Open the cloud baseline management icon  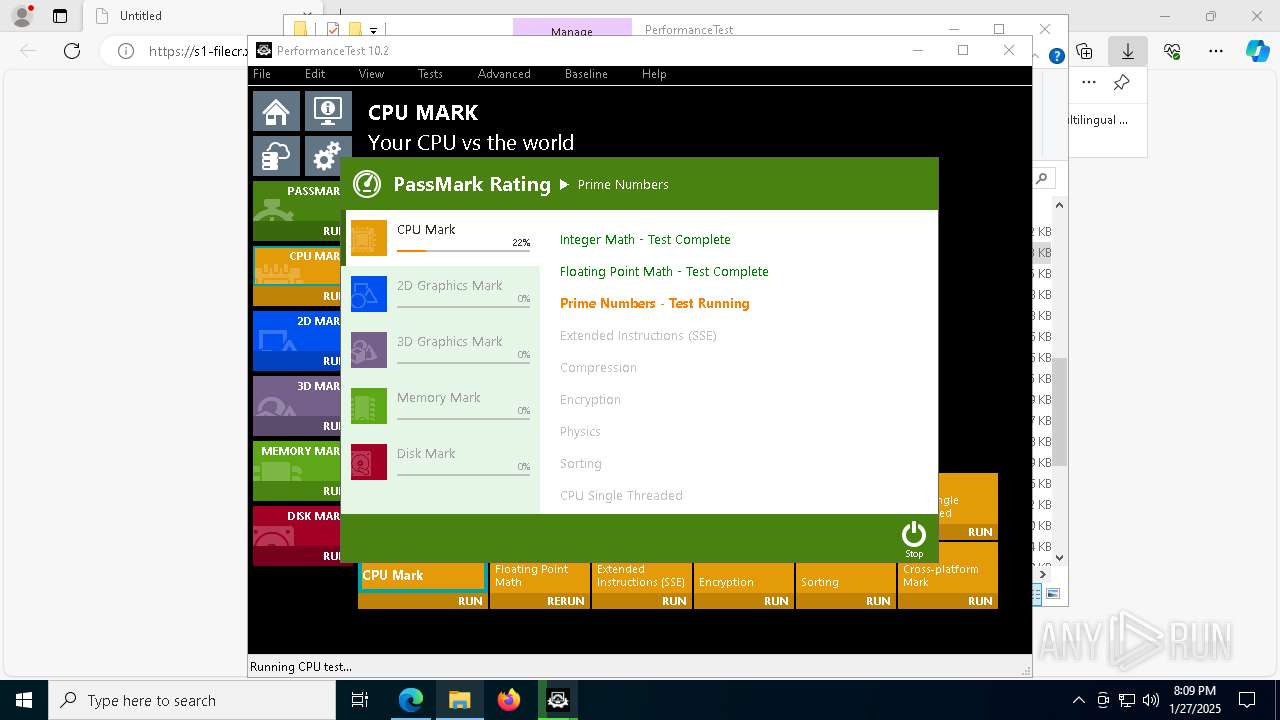pos(276,156)
